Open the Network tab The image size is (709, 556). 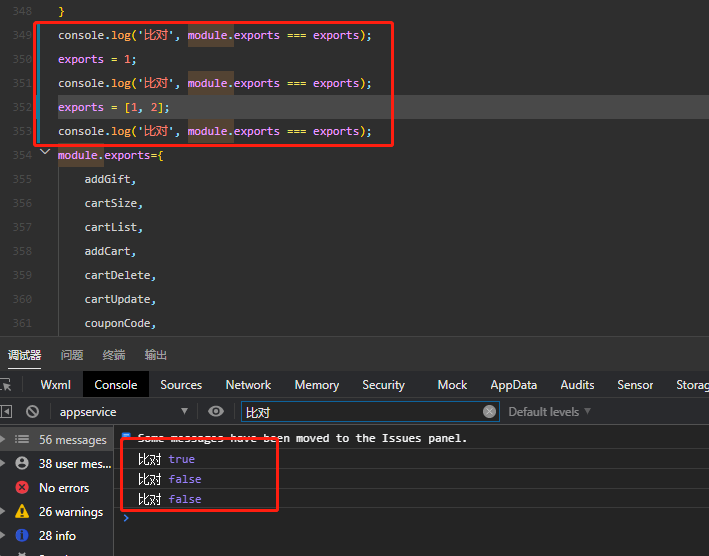(x=248, y=385)
